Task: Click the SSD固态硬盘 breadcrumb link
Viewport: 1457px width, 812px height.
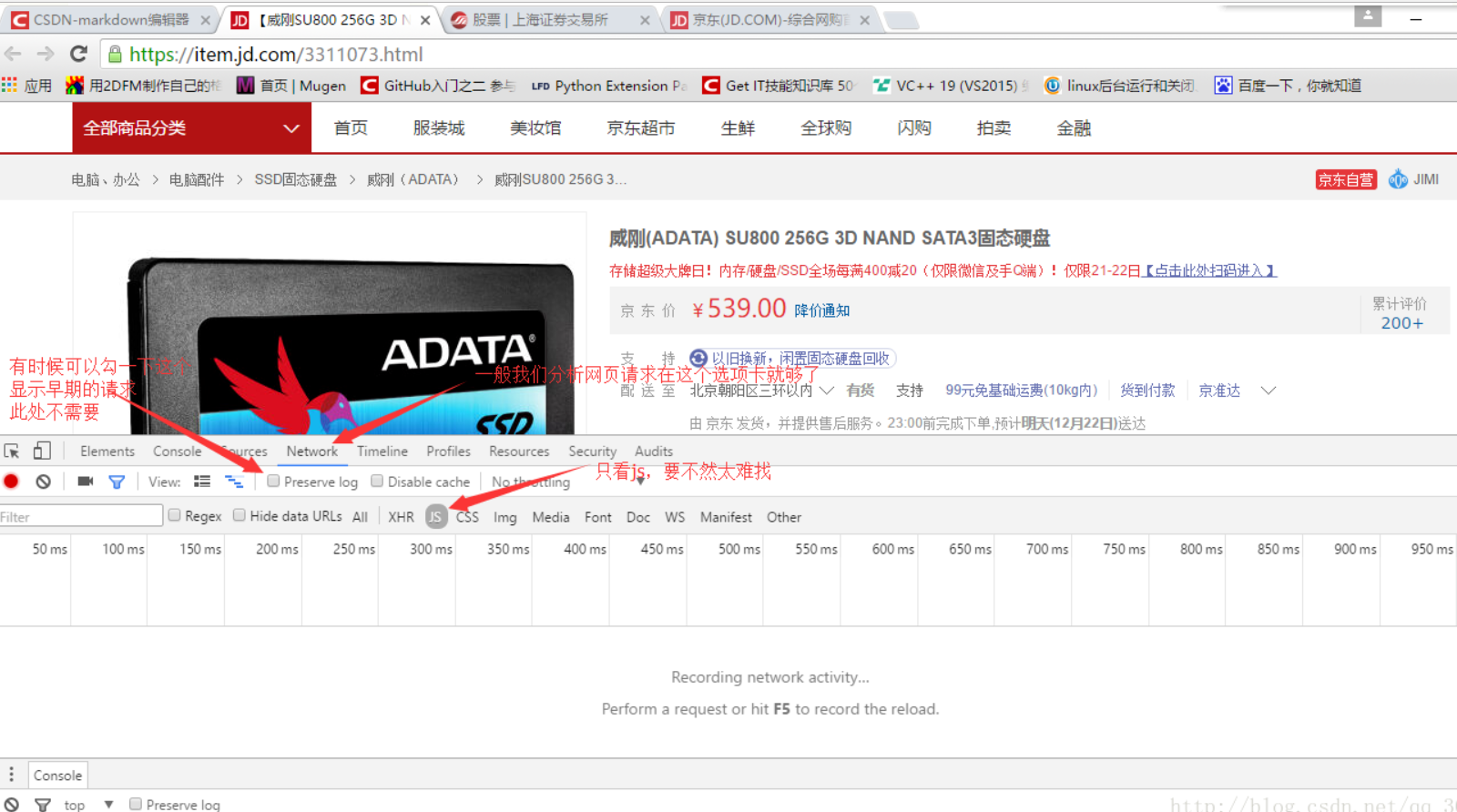Action: tap(296, 179)
